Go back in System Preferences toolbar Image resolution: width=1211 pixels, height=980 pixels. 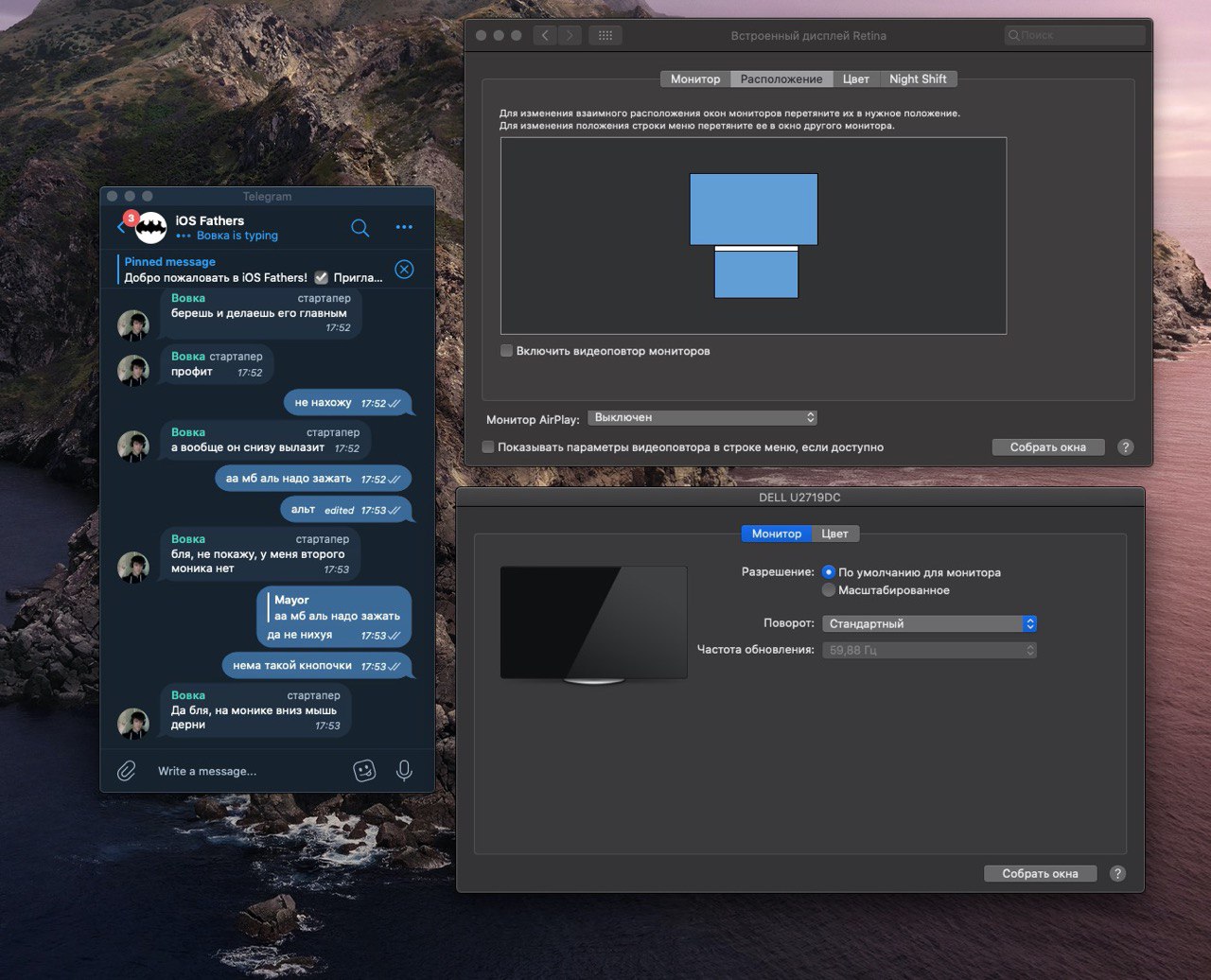[545, 35]
